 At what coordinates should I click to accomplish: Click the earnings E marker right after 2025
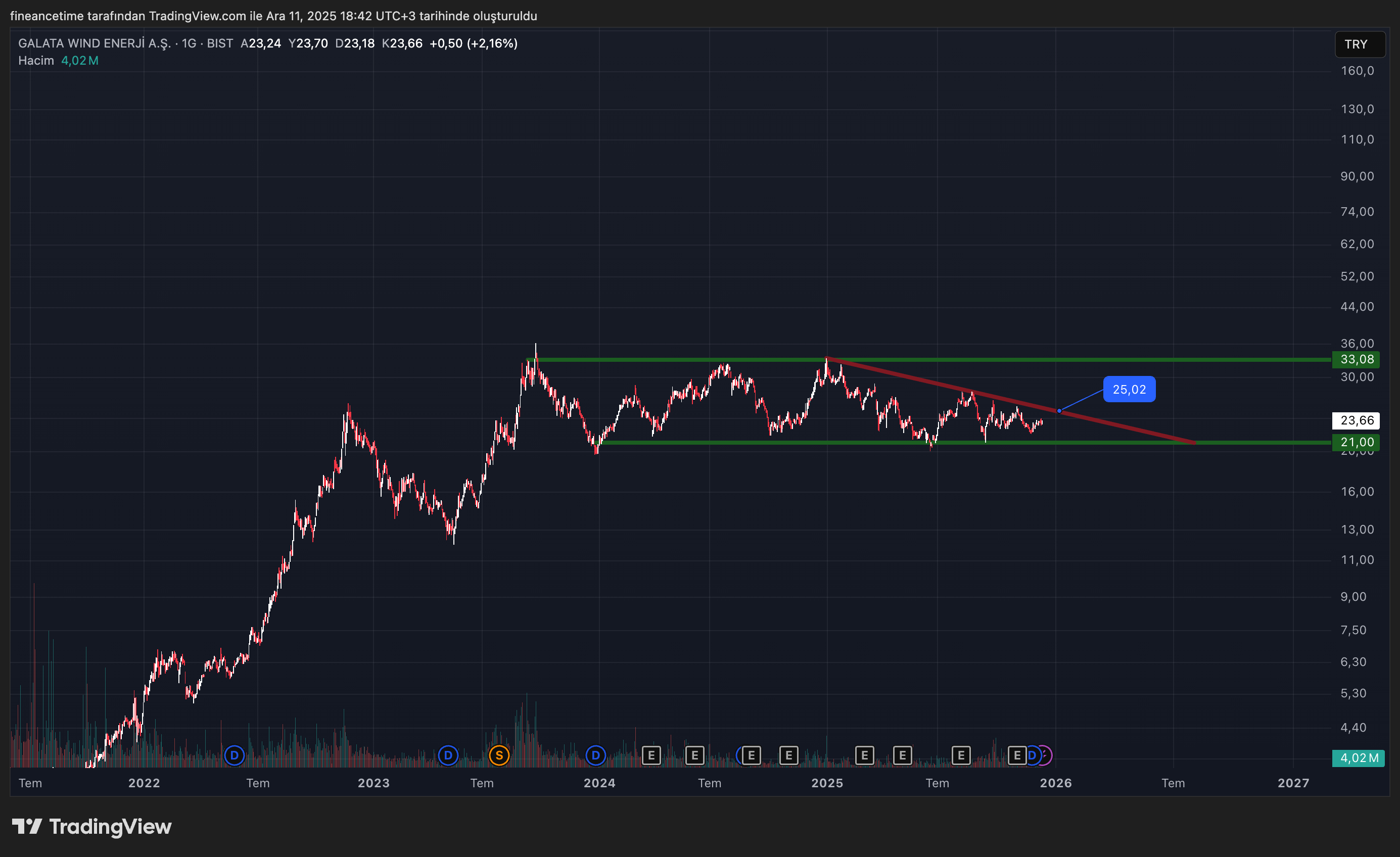864,755
